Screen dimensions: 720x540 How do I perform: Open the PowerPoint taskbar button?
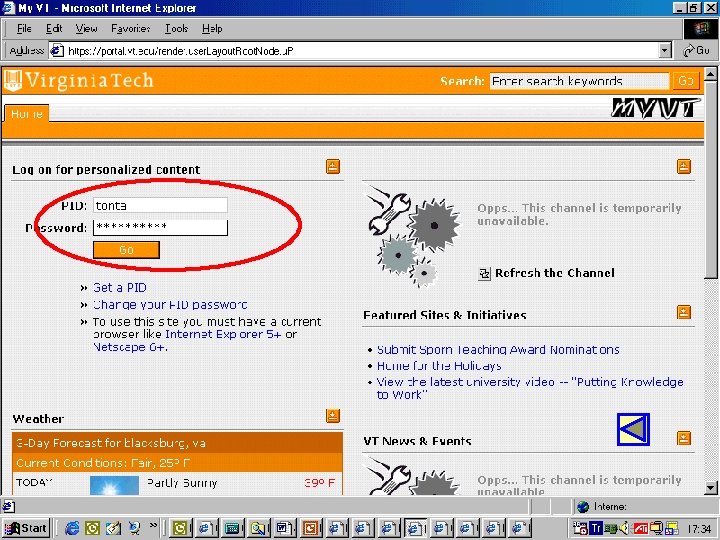tap(310, 528)
